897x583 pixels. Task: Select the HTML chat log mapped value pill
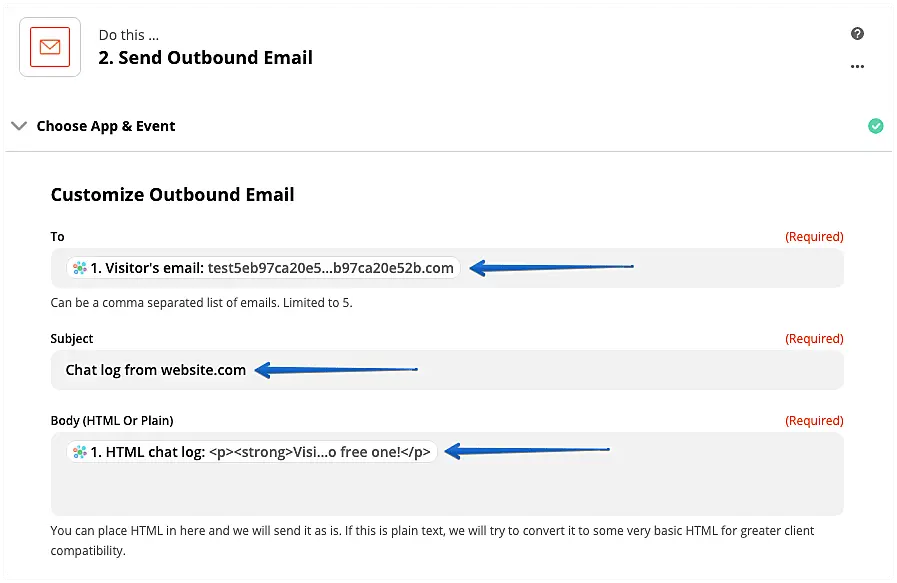[x=252, y=452]
